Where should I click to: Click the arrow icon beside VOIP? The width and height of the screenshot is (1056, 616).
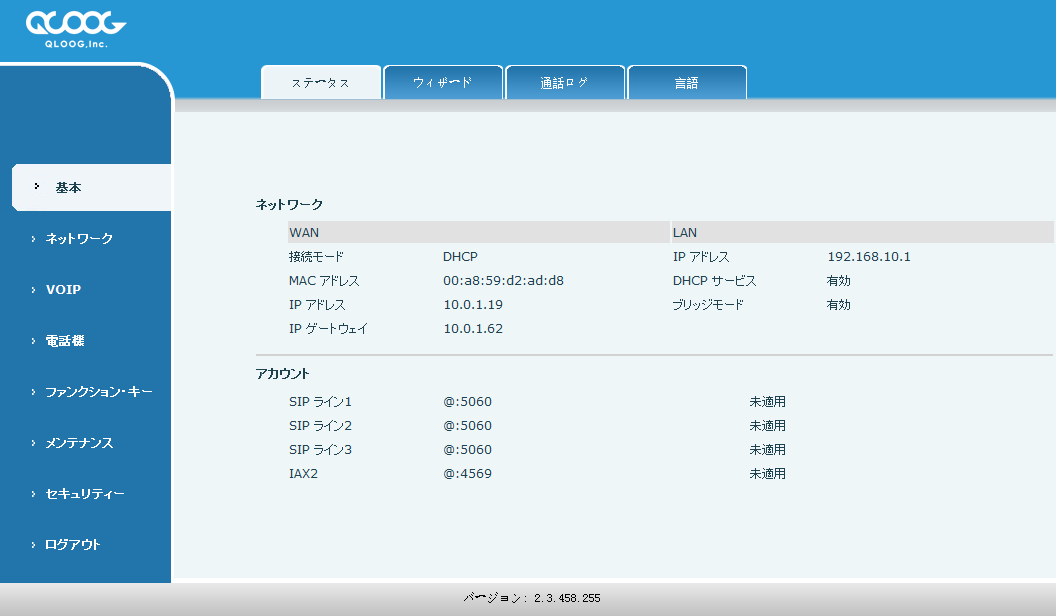point(33,290)
